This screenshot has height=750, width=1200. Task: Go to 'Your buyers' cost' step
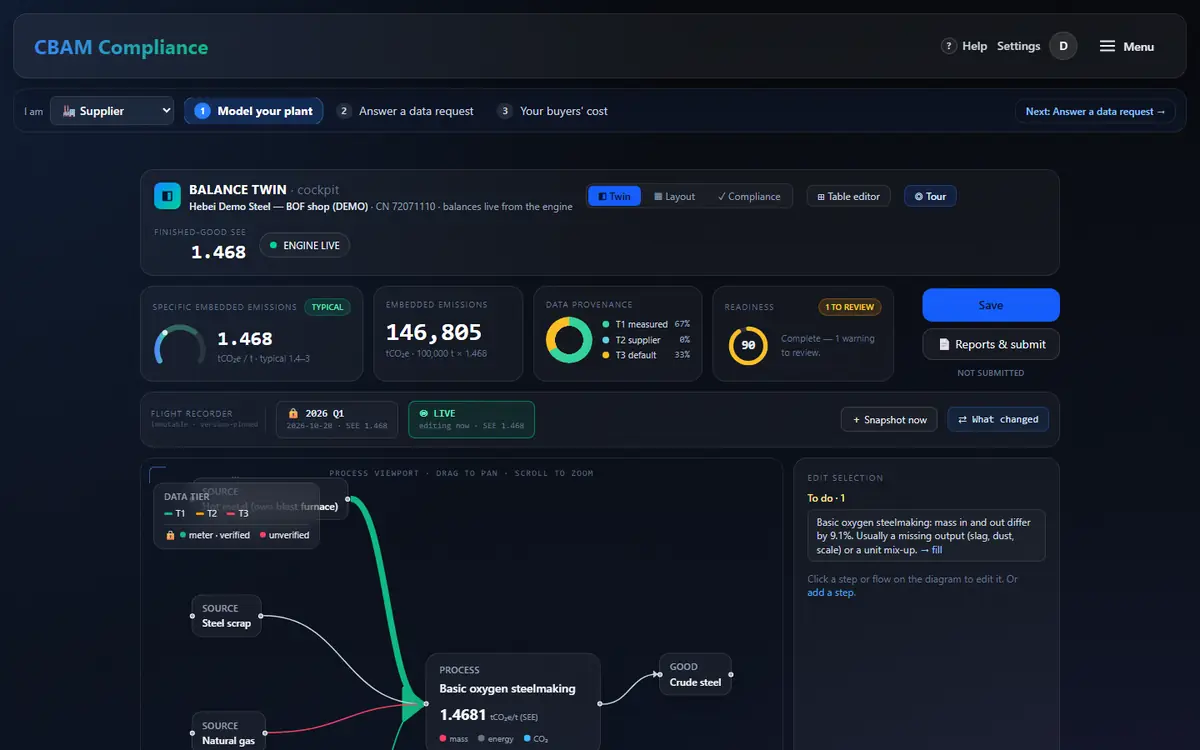tap(552, 111)
